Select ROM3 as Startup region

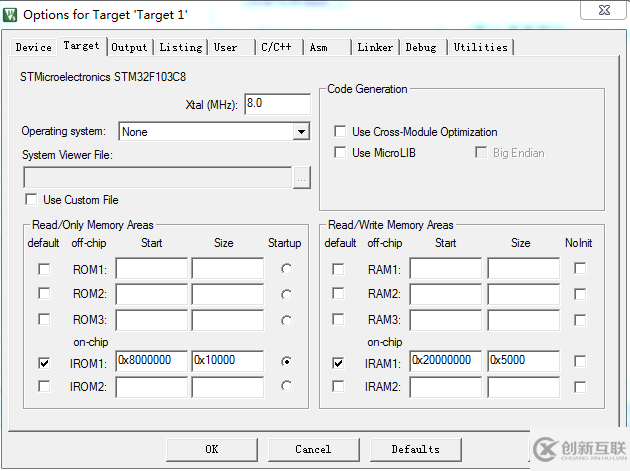pyautogui.click(x=286, y=321)
